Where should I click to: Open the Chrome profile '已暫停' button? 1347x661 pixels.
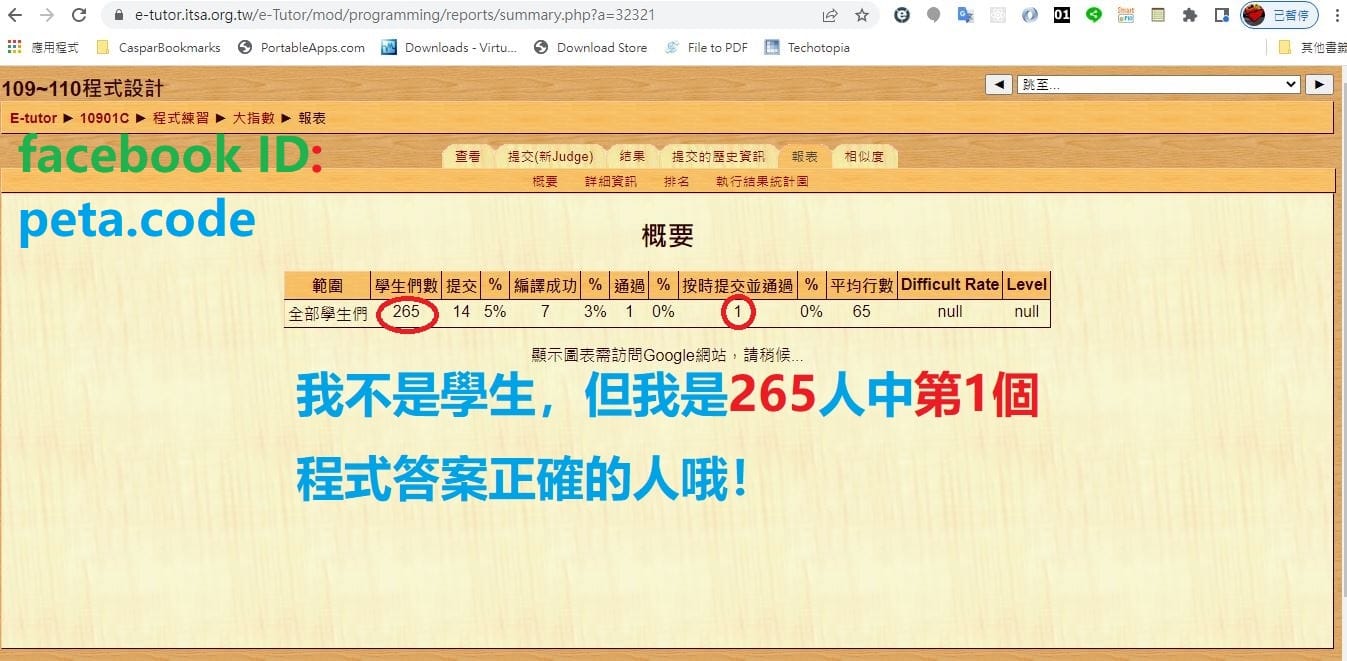(x=1279, y=16)
